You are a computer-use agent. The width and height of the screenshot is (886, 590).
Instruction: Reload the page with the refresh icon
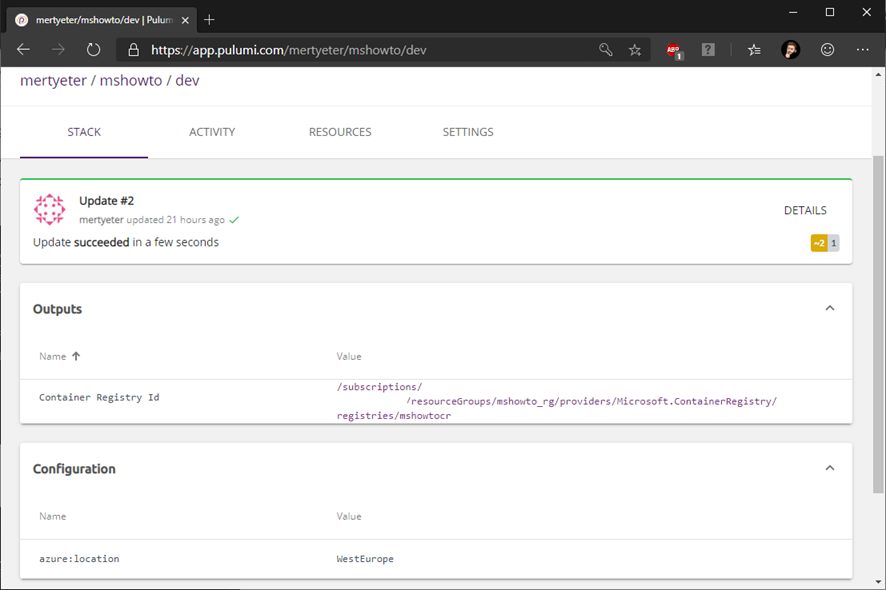(93, 50)
